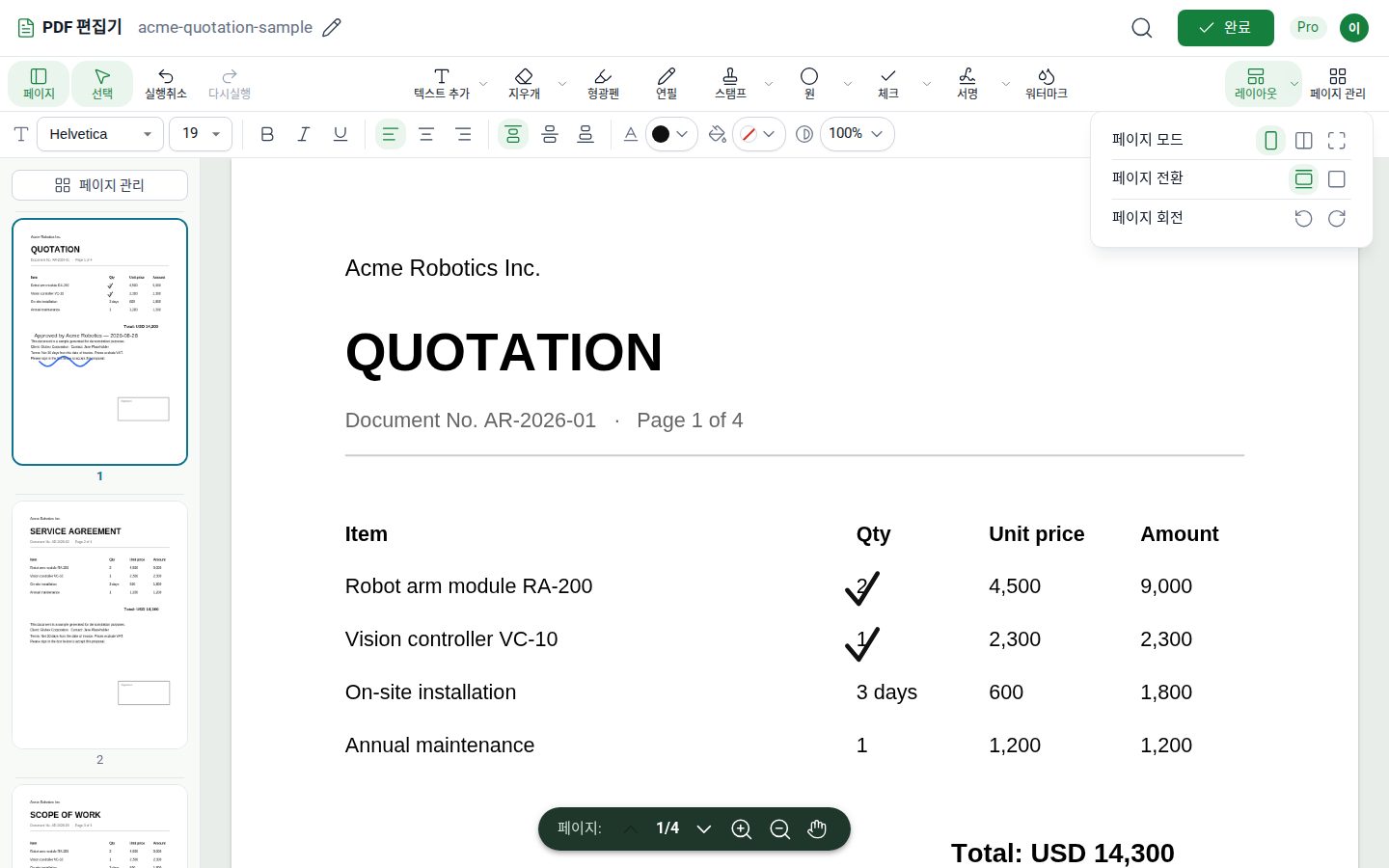The height and width of the screenshot is (868, 1389).
Task: Open the black text color swatch
Action: click(x=671, y=134)
